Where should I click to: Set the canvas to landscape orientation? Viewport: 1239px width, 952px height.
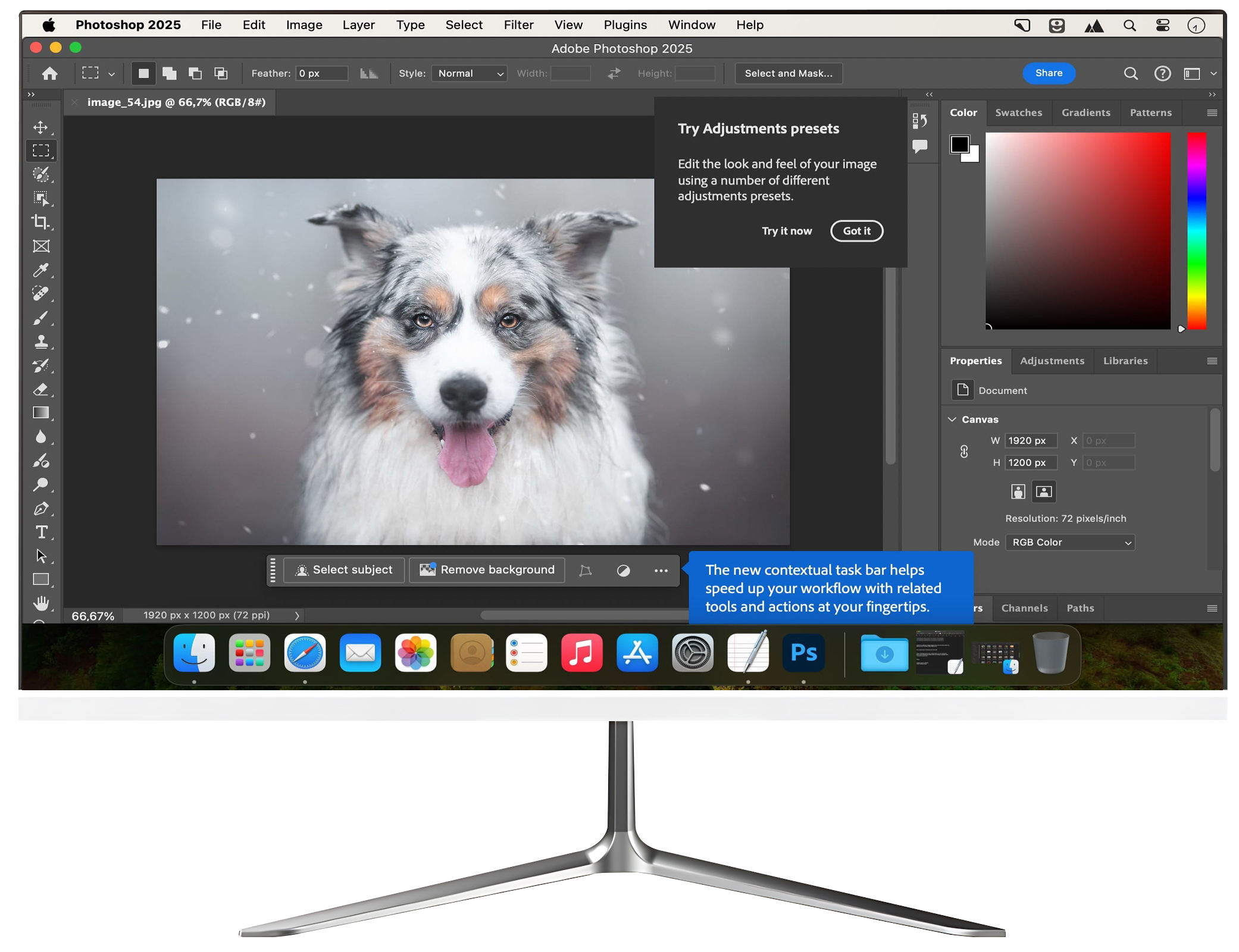pos(1044,491)
